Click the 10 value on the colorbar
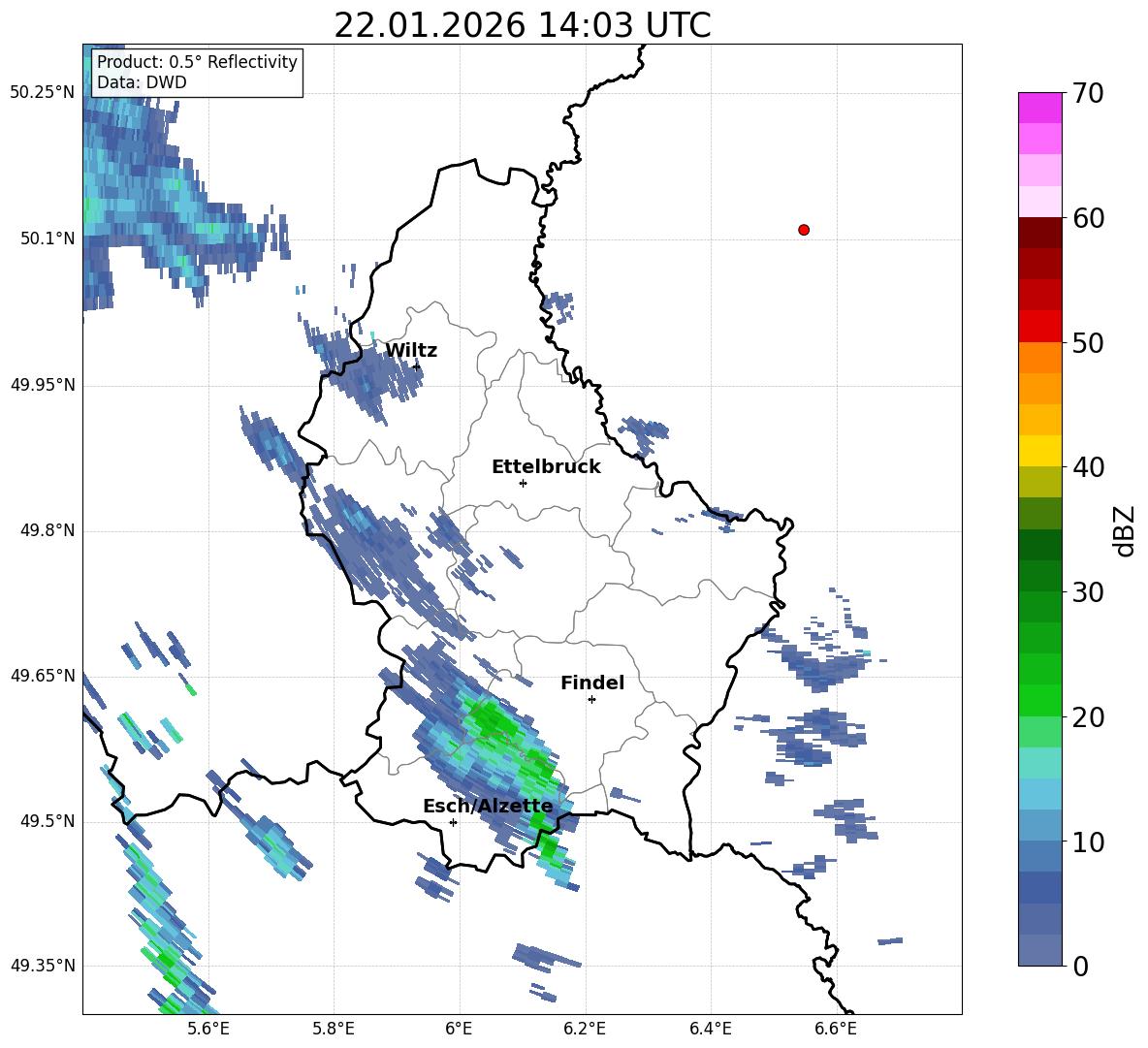The width and height of the screenshot is (1148, 1048). [x=1088, y=842]
